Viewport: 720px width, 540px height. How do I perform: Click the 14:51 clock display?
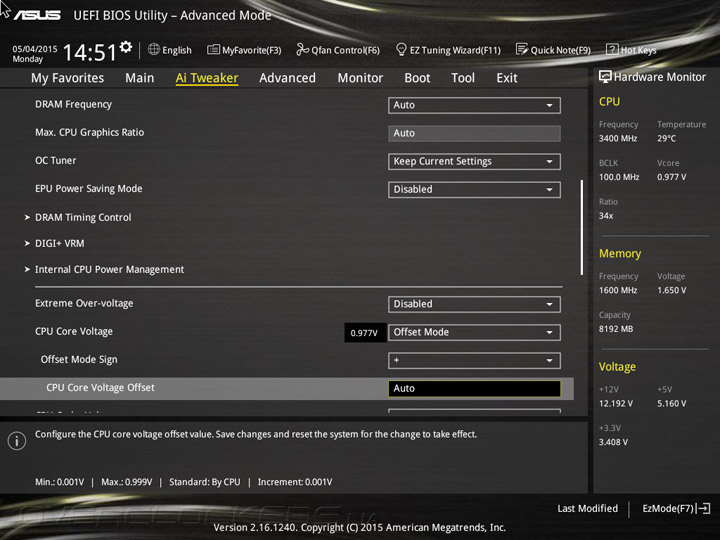click(90, 52)
